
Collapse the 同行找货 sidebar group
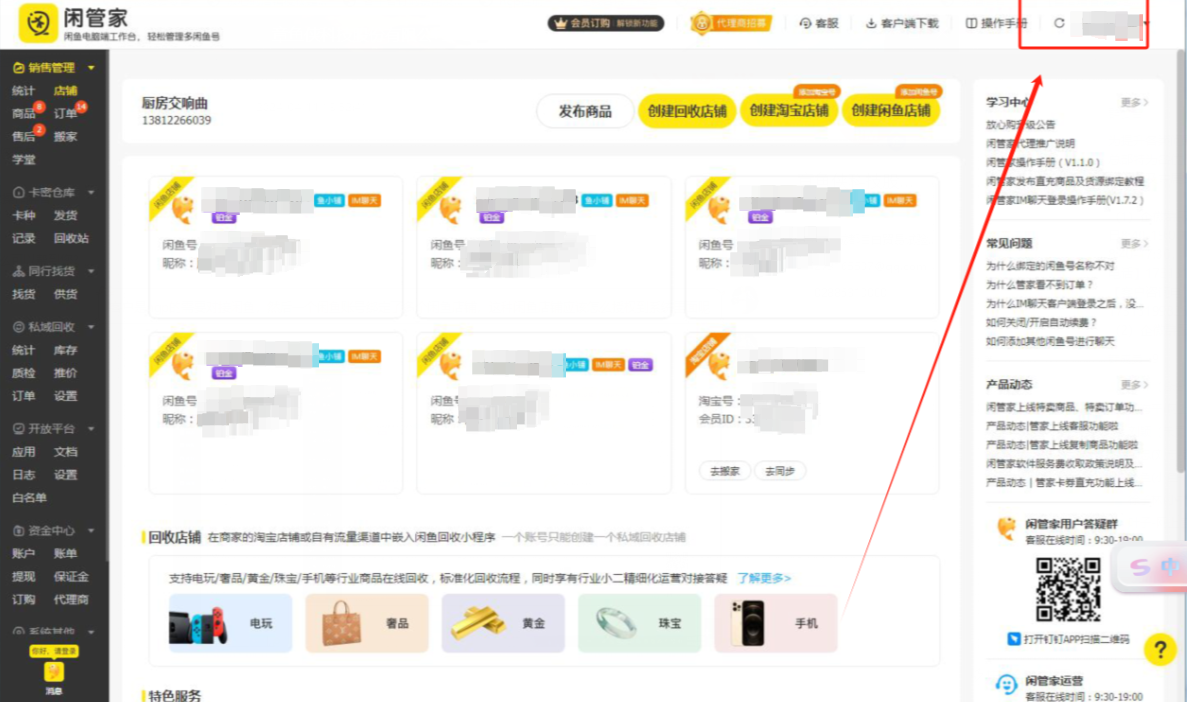pos(91,271)
